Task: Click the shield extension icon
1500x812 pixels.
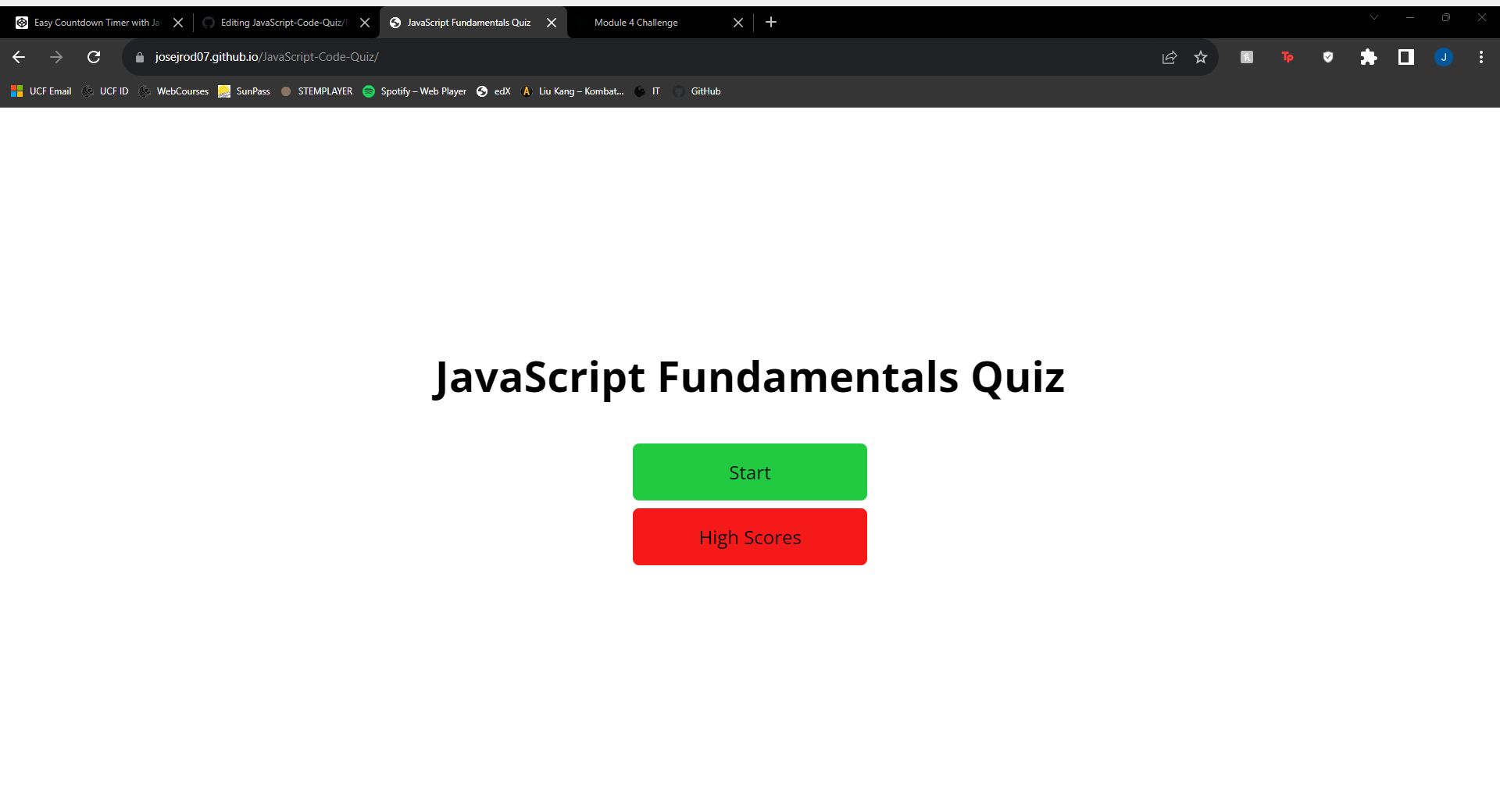Action: [1328, 57]
